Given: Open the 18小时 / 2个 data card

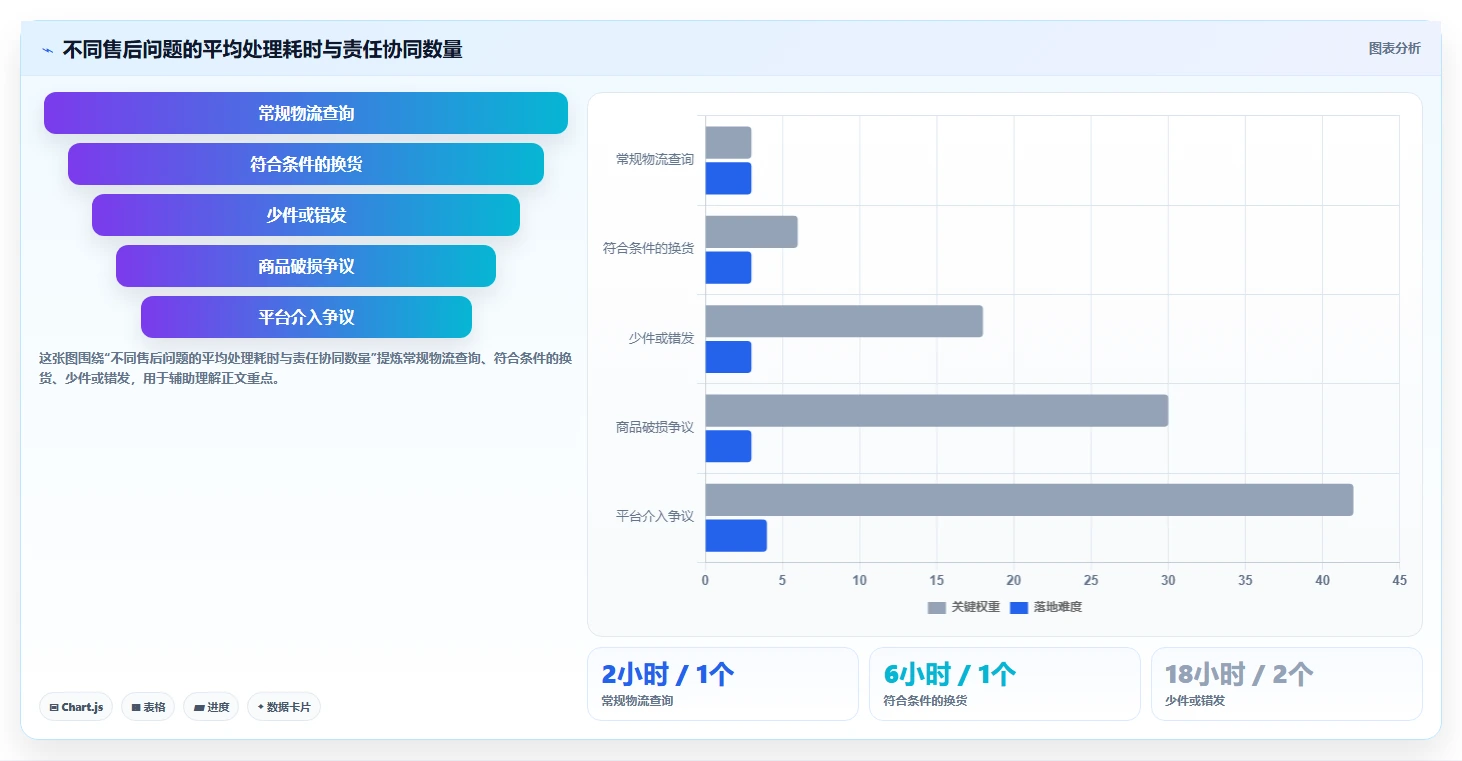Looking at the screenshot, I should click(1287, 684).
